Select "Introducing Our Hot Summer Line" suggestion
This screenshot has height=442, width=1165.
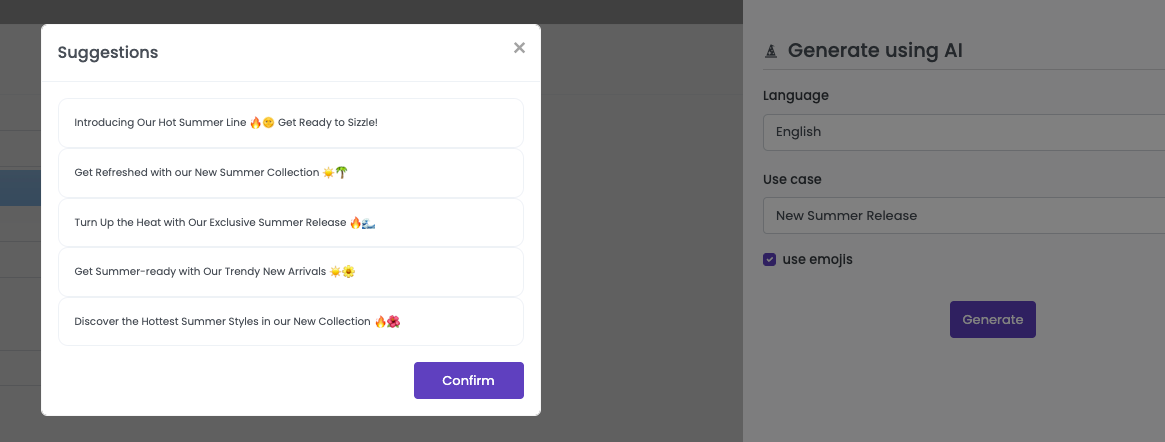coord(160,123)
